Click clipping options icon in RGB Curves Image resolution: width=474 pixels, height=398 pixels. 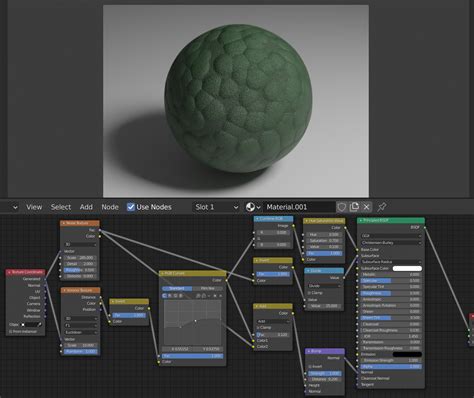click(x=215, y=296)
